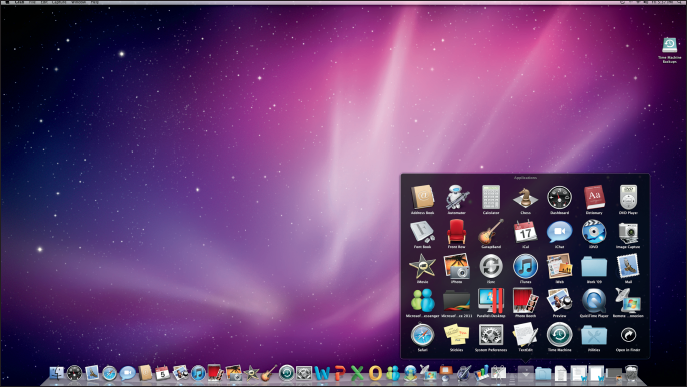Screen dimensions: 687x387
Task: Open the Stickies app
Action: (457, 335)
